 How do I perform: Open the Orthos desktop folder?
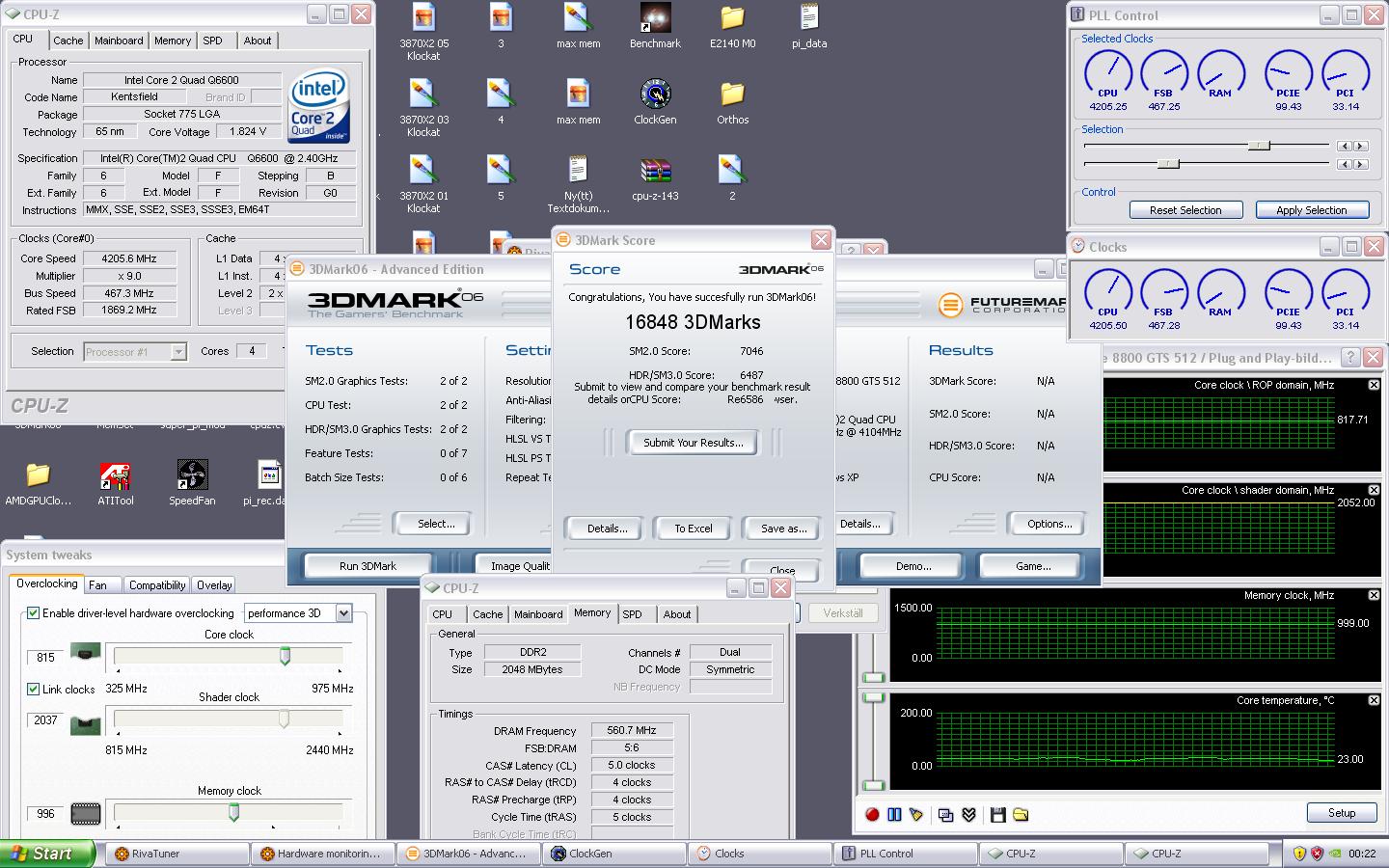coord(732,101)
